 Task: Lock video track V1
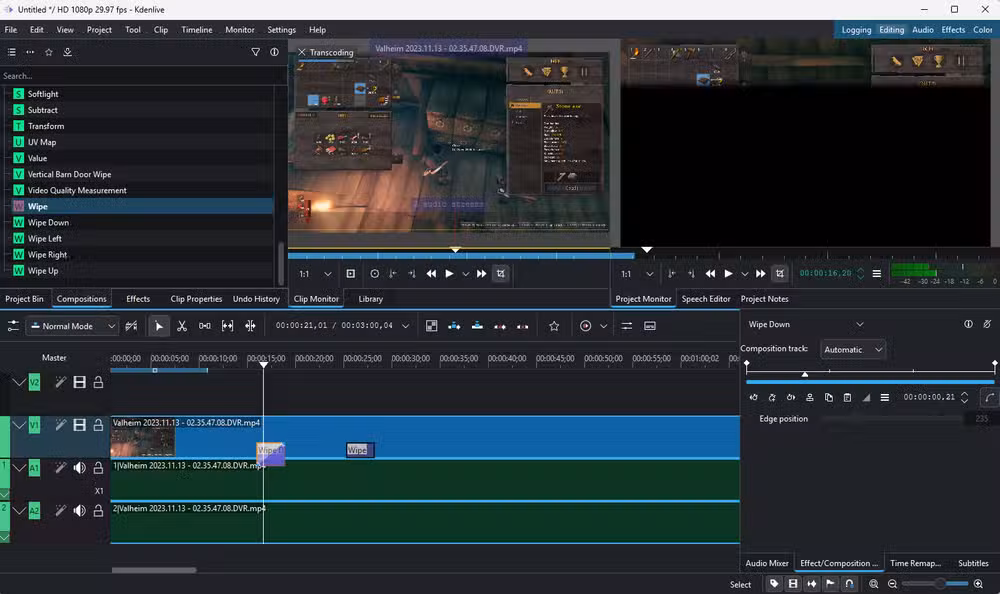[x=98, y=426]
